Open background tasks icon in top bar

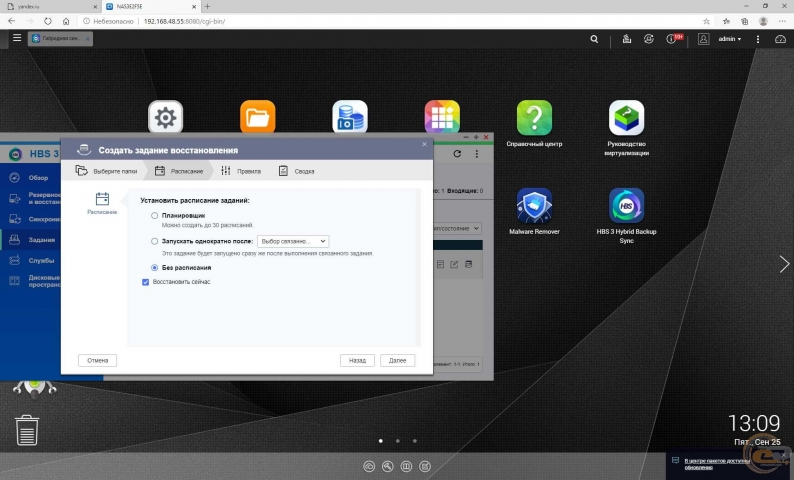[x=627, y=39]
